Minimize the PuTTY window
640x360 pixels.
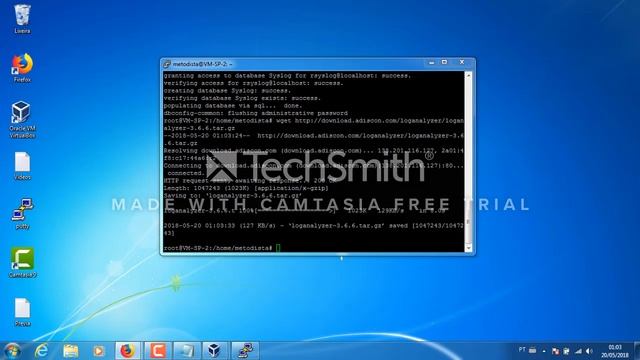(x=431, y=62)
